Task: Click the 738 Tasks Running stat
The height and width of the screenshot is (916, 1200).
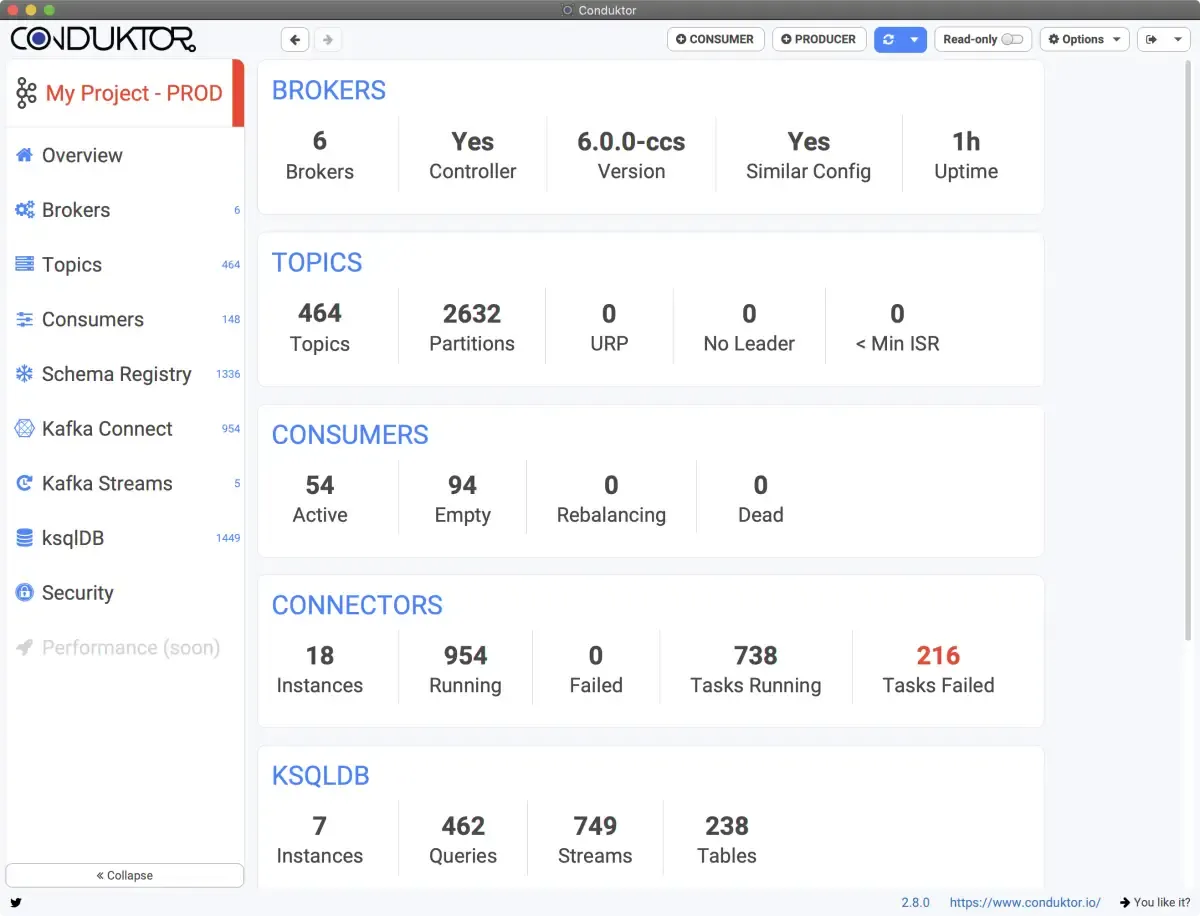Action: pos(756,669)
